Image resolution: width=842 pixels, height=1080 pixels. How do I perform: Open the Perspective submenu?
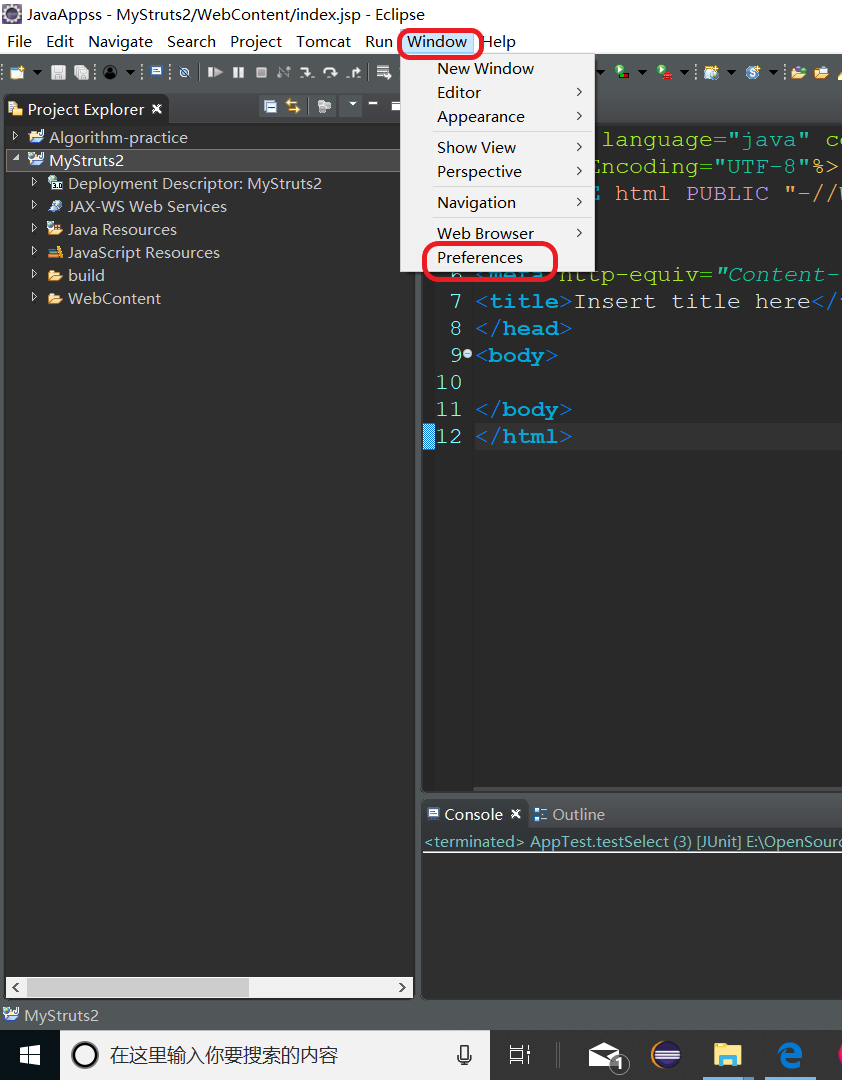click(x=497, y=172)
